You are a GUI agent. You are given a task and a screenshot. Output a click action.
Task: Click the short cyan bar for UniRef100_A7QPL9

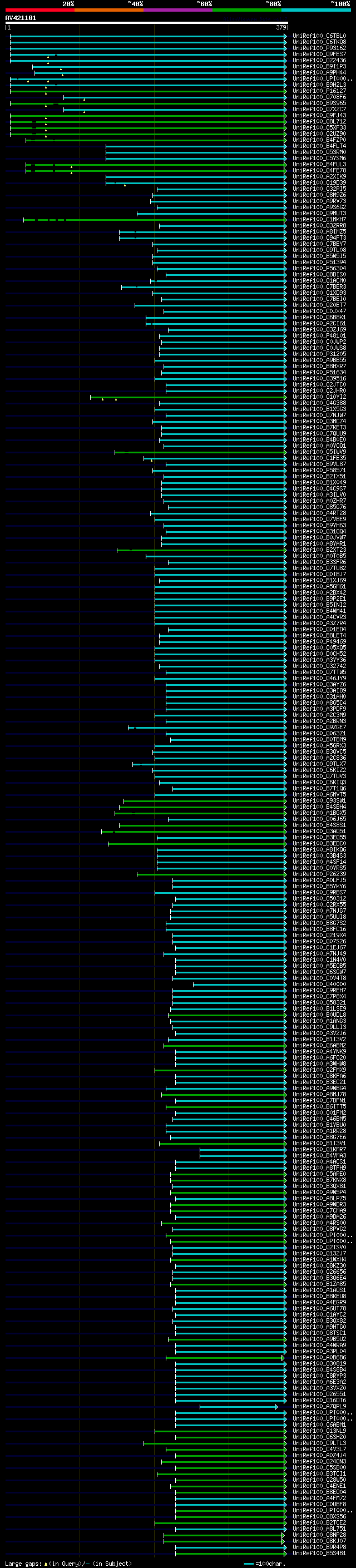pyautogui.click(x=239, y=1407)
